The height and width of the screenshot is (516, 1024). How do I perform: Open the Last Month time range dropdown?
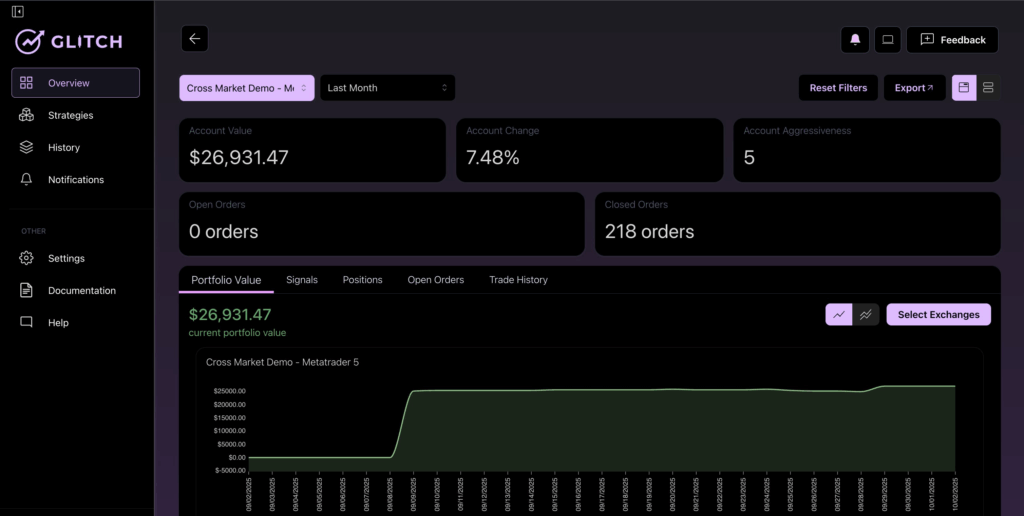(387, 88)
